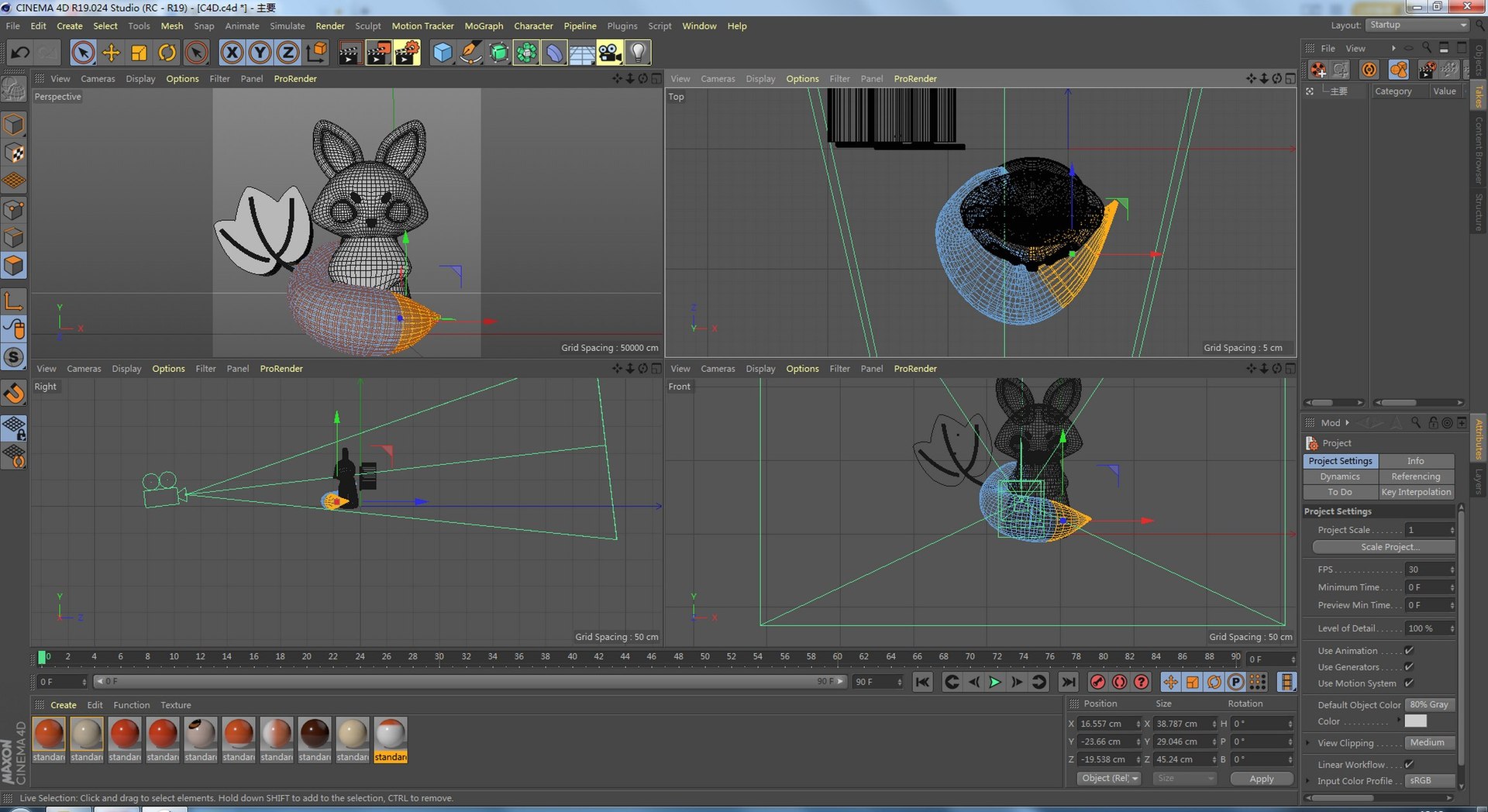Select the Rotate tool in toolbar
The width and height of the screenshot is (1488, 812).
(167, 53)
